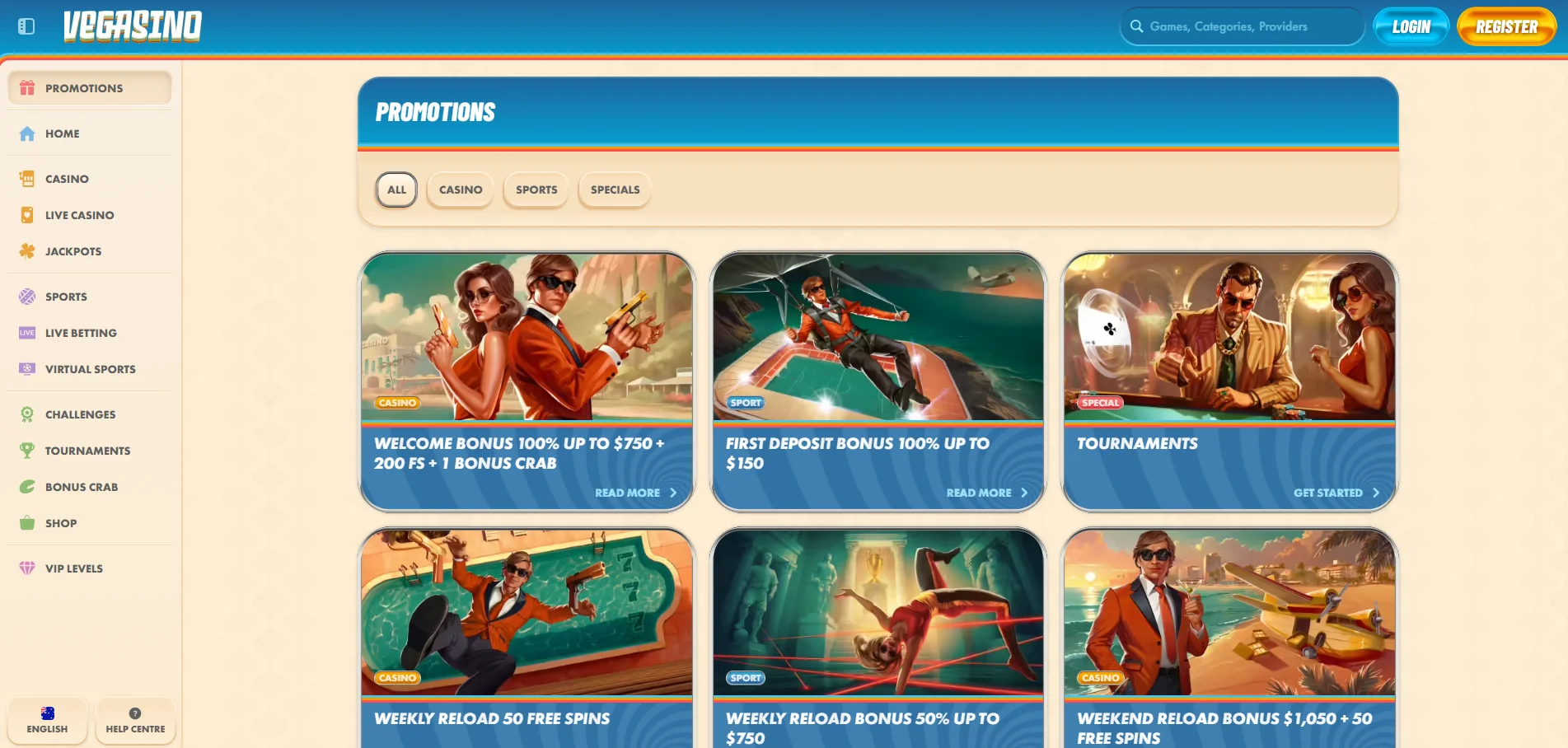Select the ALL promotions filter
The image size is (1568, 748).
[x=396, y=189]
